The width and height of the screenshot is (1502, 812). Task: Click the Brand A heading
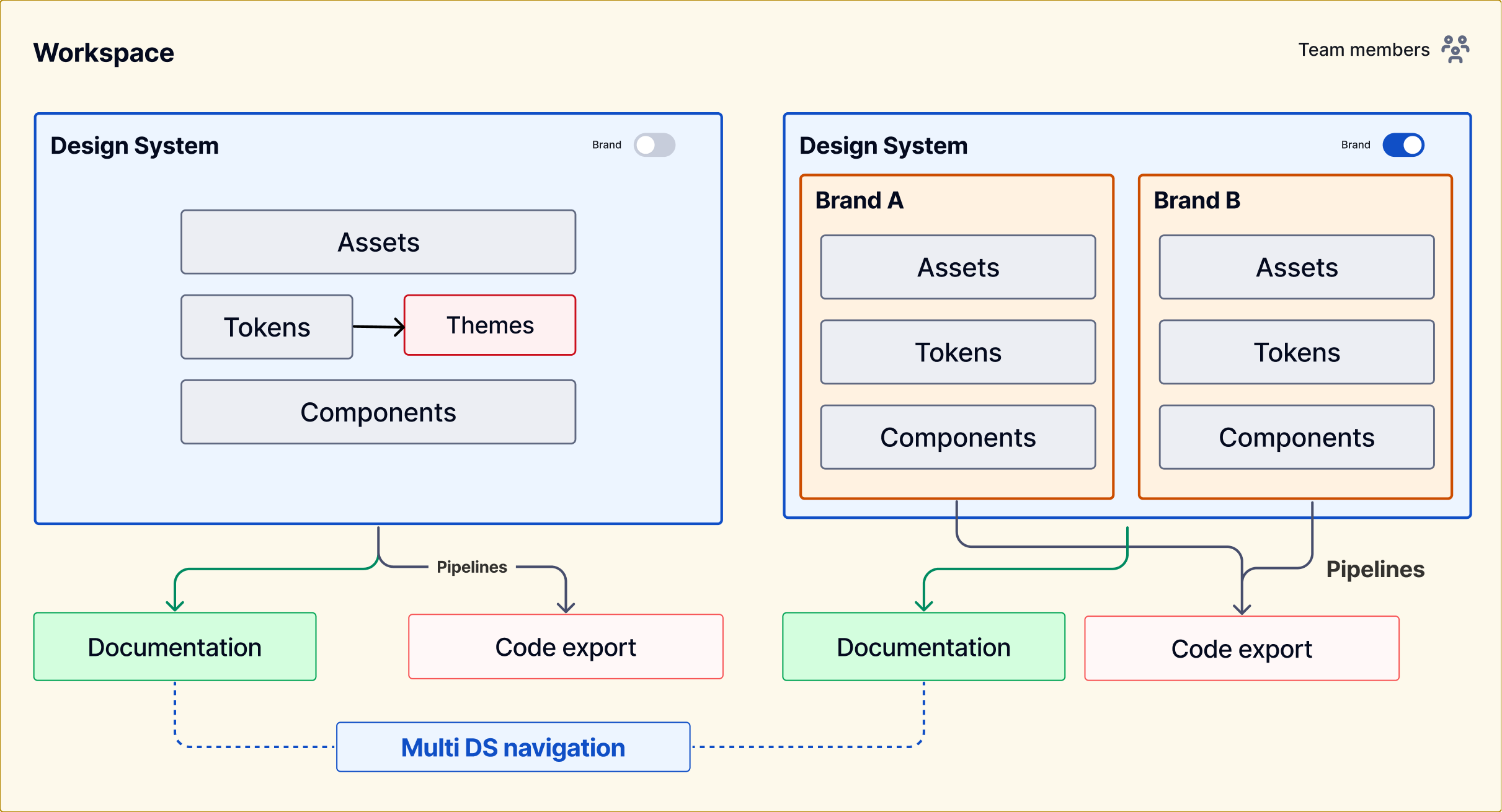pos(859,201)
